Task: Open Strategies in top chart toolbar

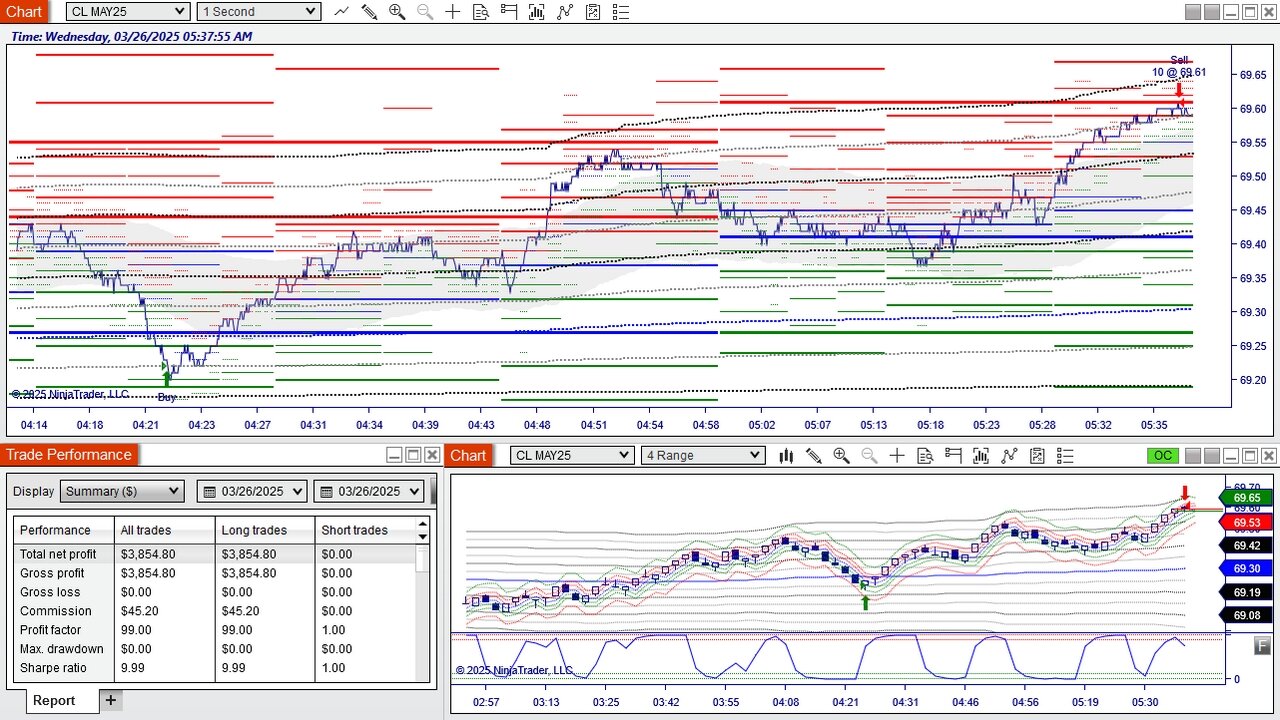Action: (593, 12)
